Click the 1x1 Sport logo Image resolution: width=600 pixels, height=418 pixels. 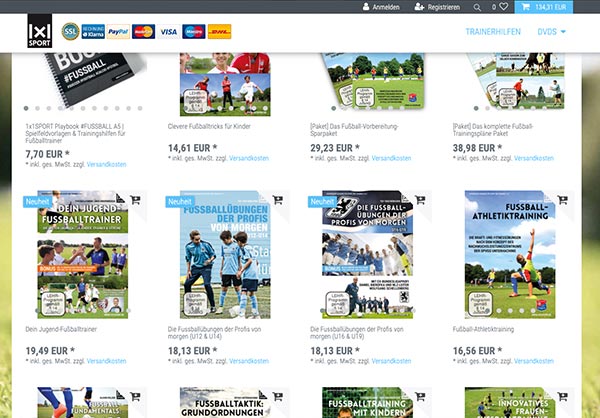42,31
